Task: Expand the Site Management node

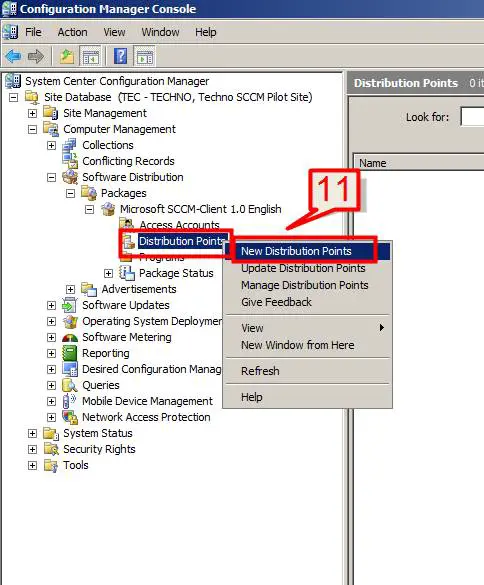Action: pos(32,113)
